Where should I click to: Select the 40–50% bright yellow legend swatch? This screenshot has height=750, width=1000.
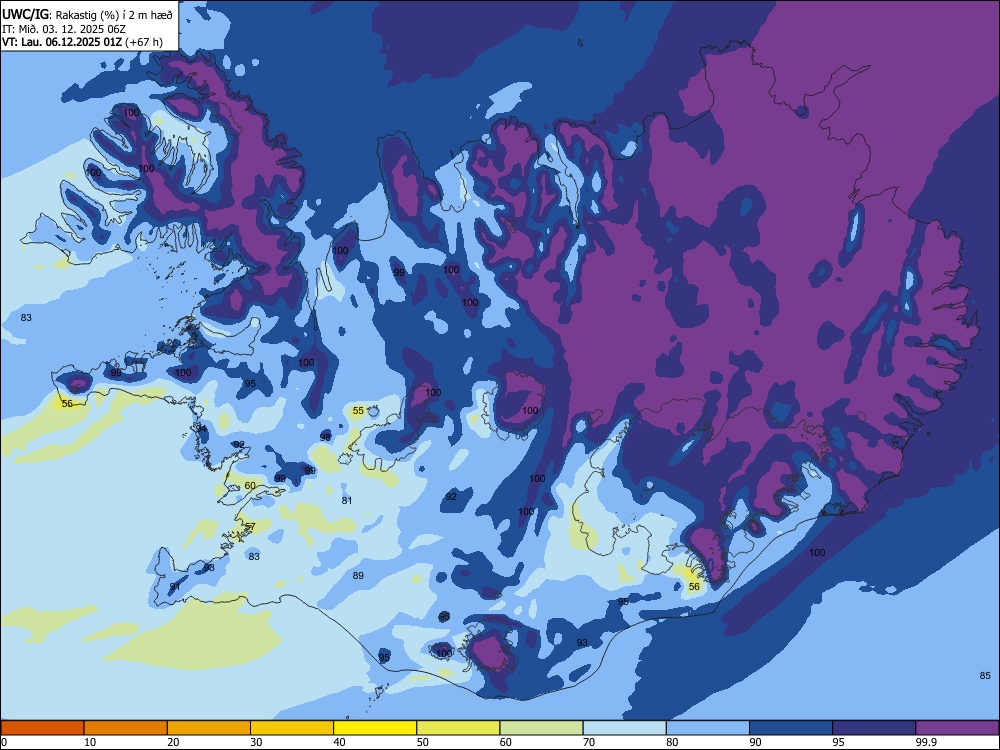[375, 728]
